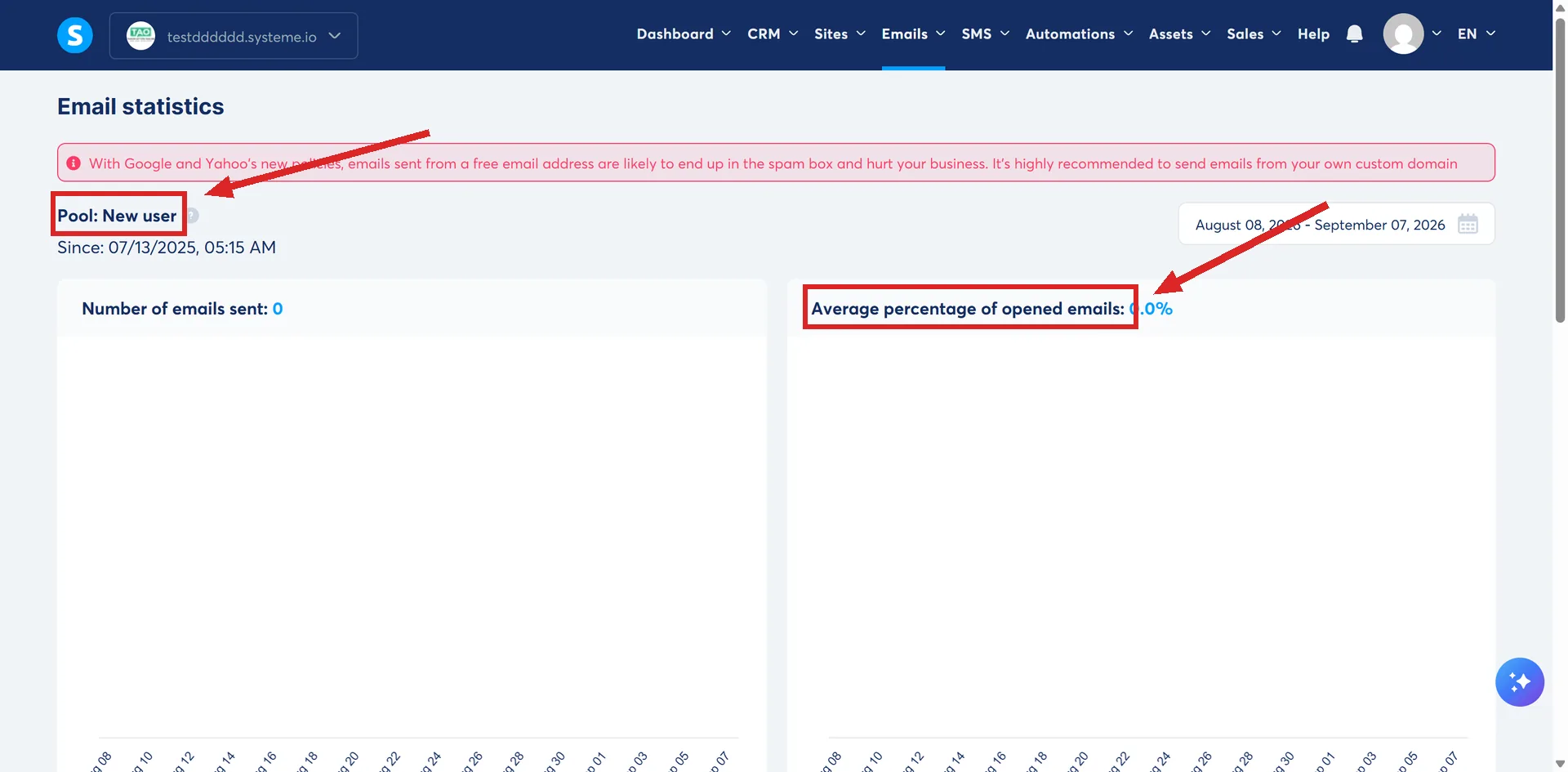Open the Automations menu
Image resolution: width=1568 pixels, height=772 pixels.
[x=1079, y=33]
